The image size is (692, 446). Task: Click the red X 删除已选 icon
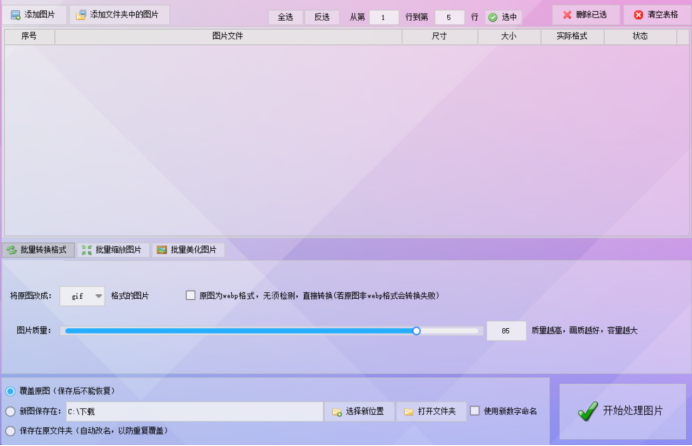(x=567, y=15)
